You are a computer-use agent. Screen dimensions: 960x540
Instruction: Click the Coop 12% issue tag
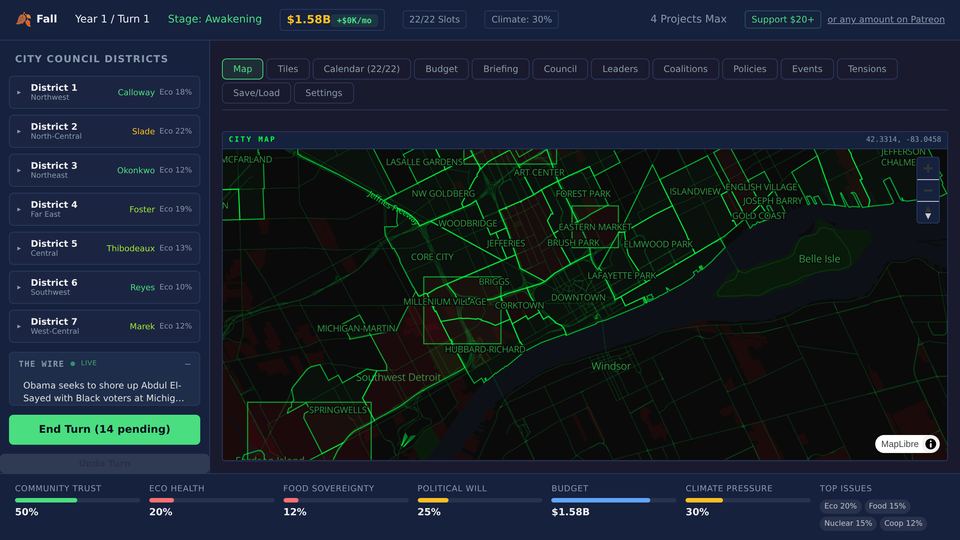(x=903, y=523)
